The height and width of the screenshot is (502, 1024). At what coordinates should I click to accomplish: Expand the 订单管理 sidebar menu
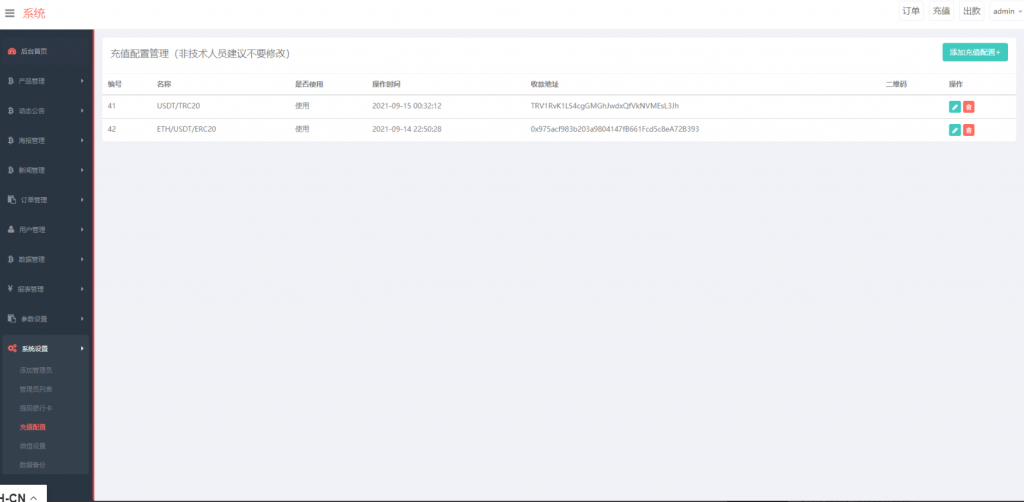pos(45,200)
